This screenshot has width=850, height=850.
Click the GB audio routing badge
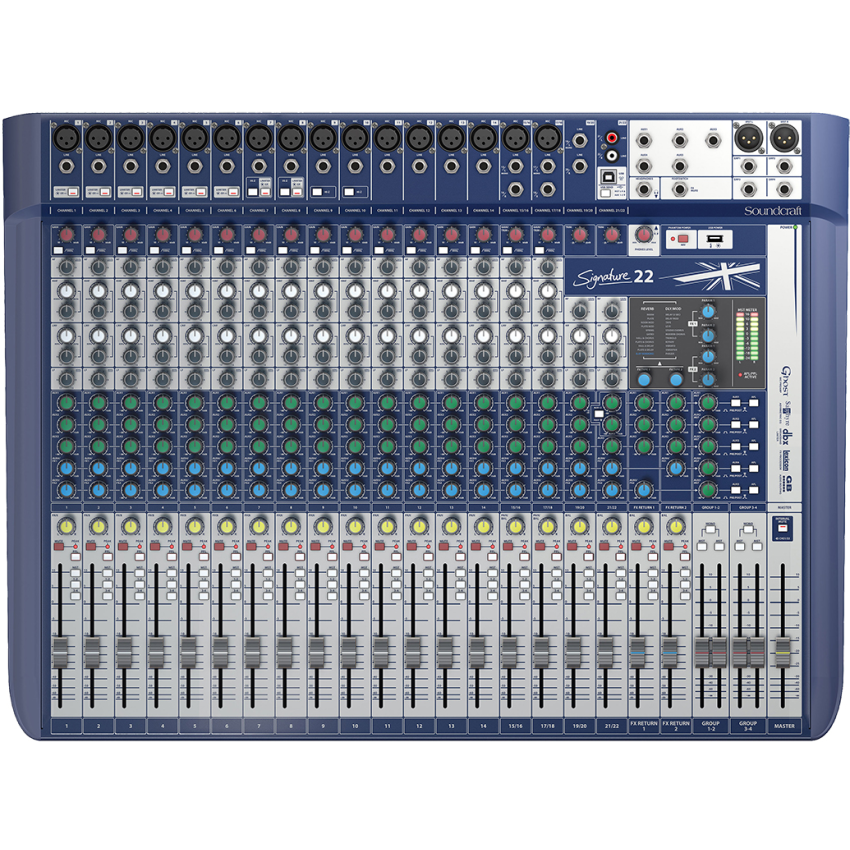click(x=790, y=482)
